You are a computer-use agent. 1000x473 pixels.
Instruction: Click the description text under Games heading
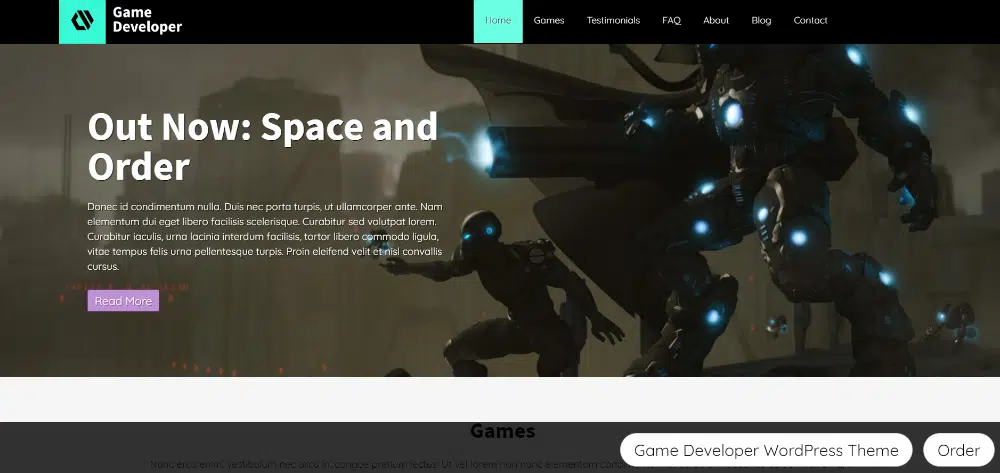tap(380, 464)
